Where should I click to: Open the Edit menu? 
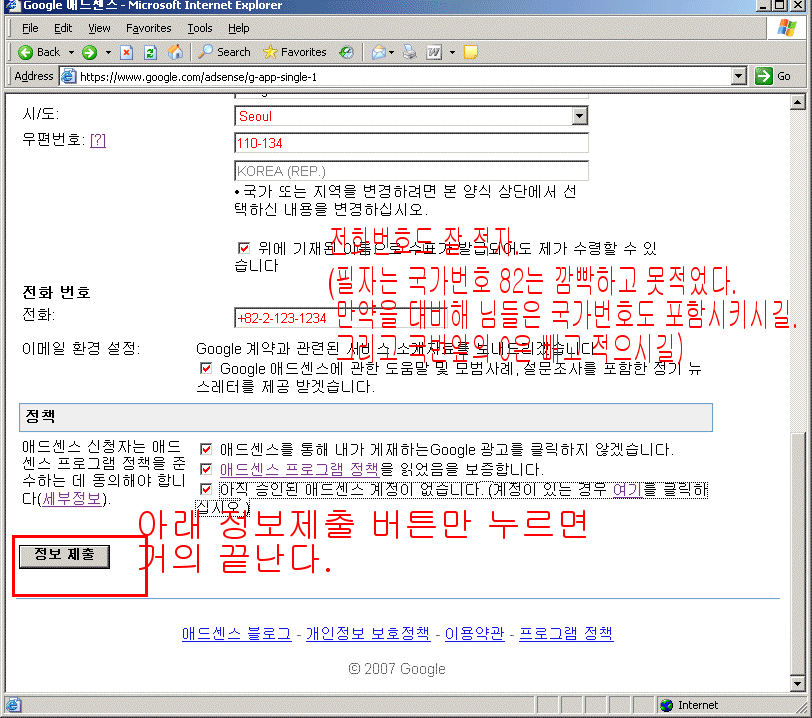63,28
